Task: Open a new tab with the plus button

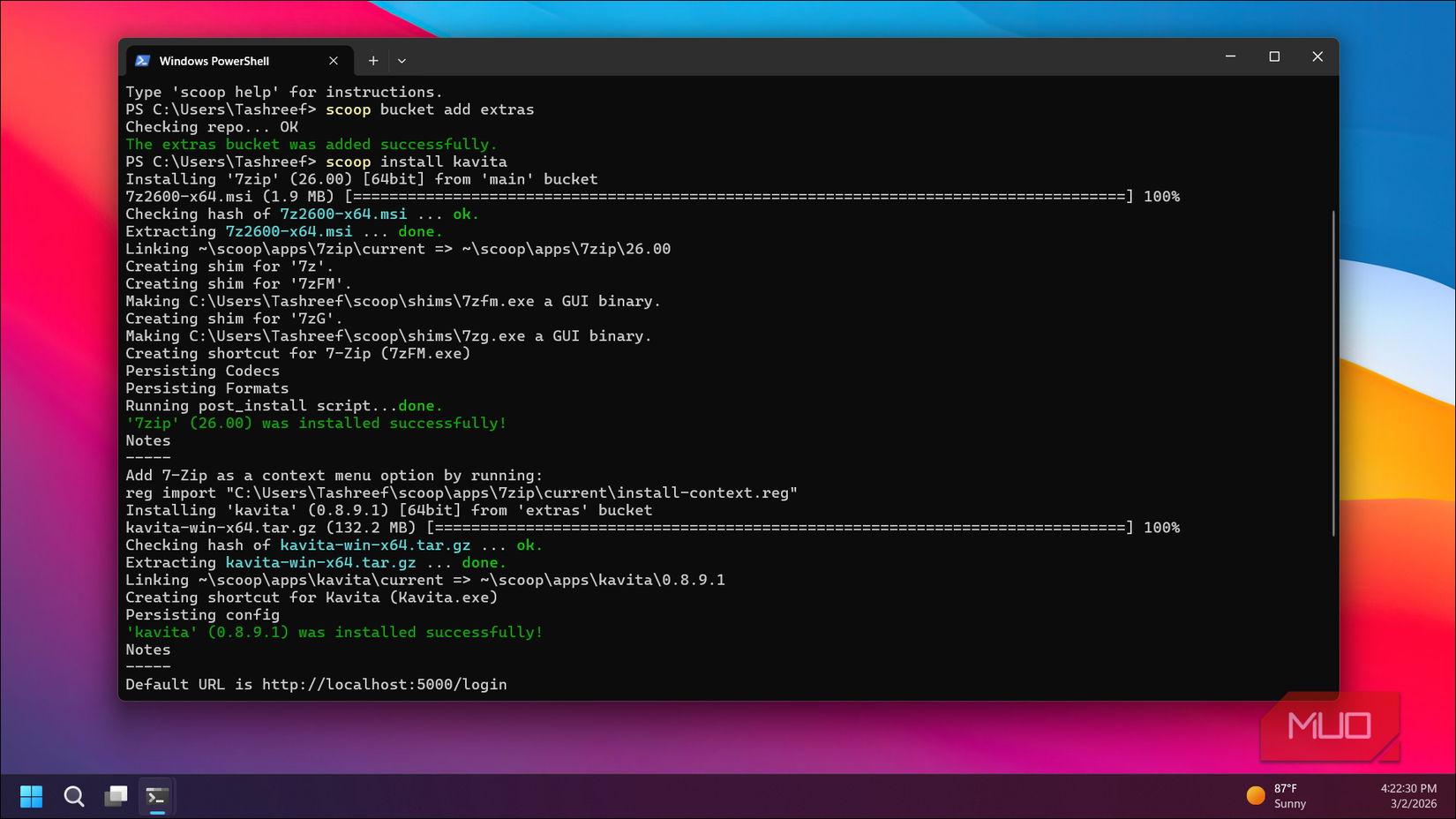Action: tap(372, 60)
